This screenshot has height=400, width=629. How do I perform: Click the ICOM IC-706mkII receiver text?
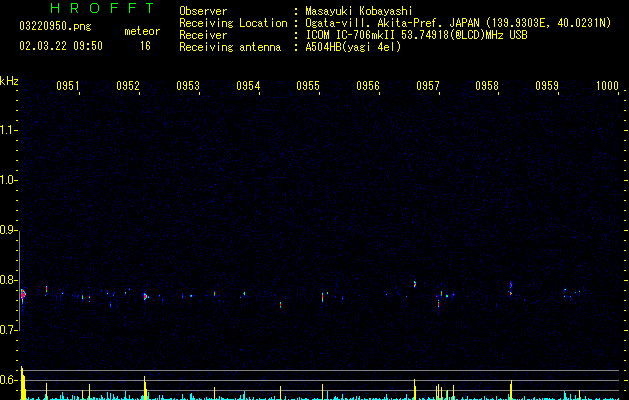[416, 35]
